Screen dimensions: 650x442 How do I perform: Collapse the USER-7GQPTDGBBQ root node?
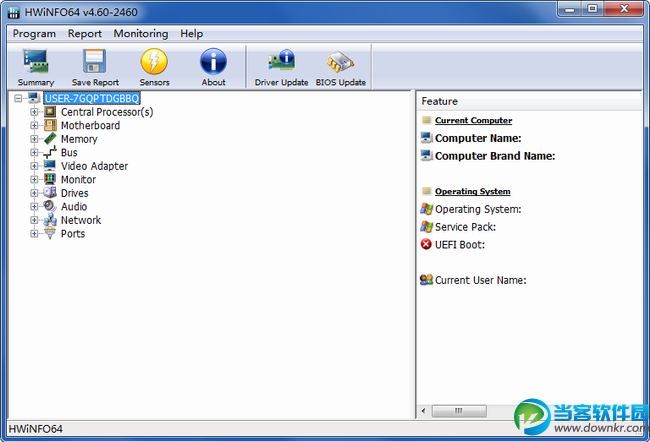(x=18, y=98)
